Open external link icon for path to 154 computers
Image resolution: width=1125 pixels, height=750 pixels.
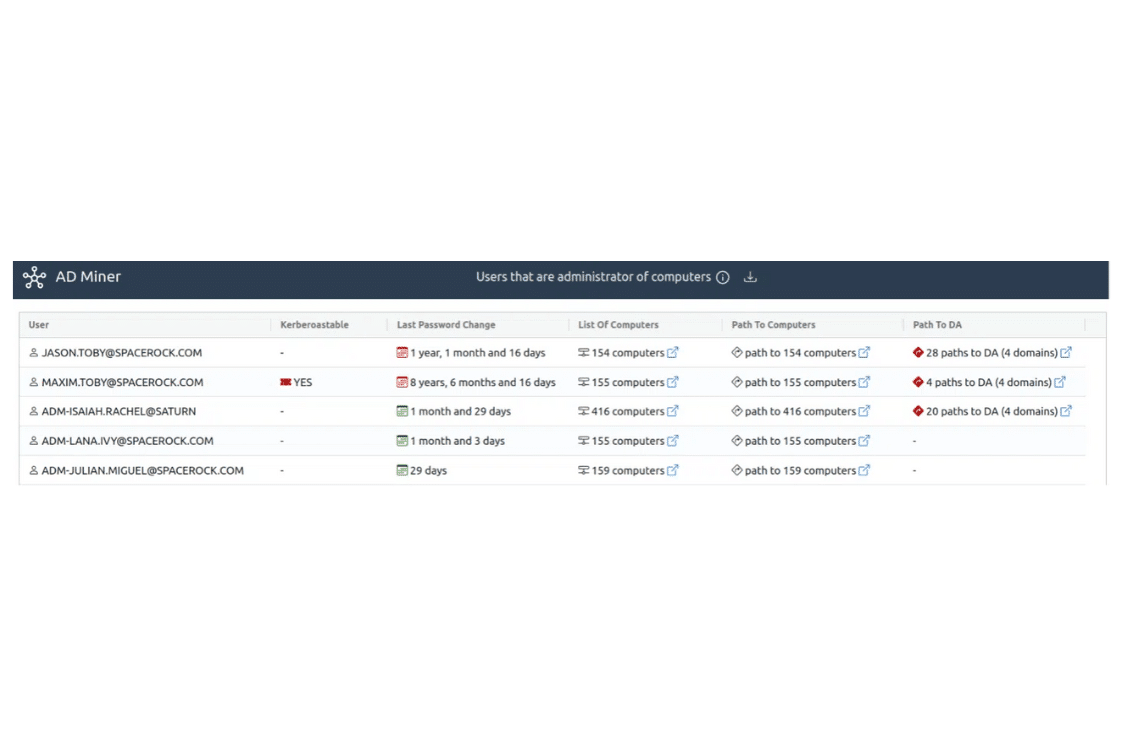tap(864, 352)
